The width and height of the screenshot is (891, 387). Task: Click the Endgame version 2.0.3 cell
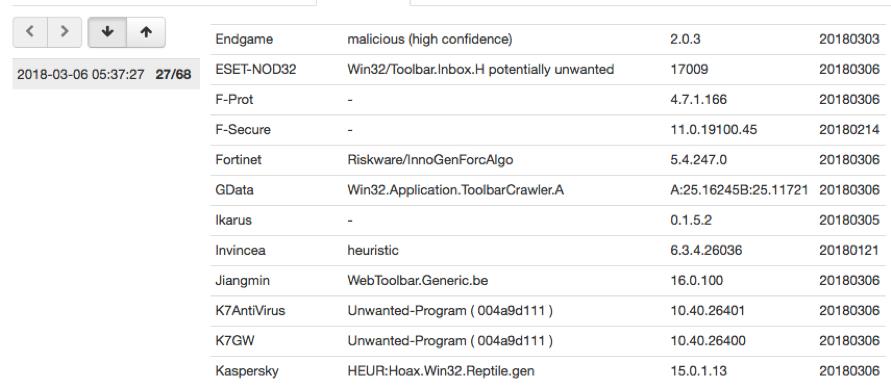pyautogui.click(x=685, y=39)
